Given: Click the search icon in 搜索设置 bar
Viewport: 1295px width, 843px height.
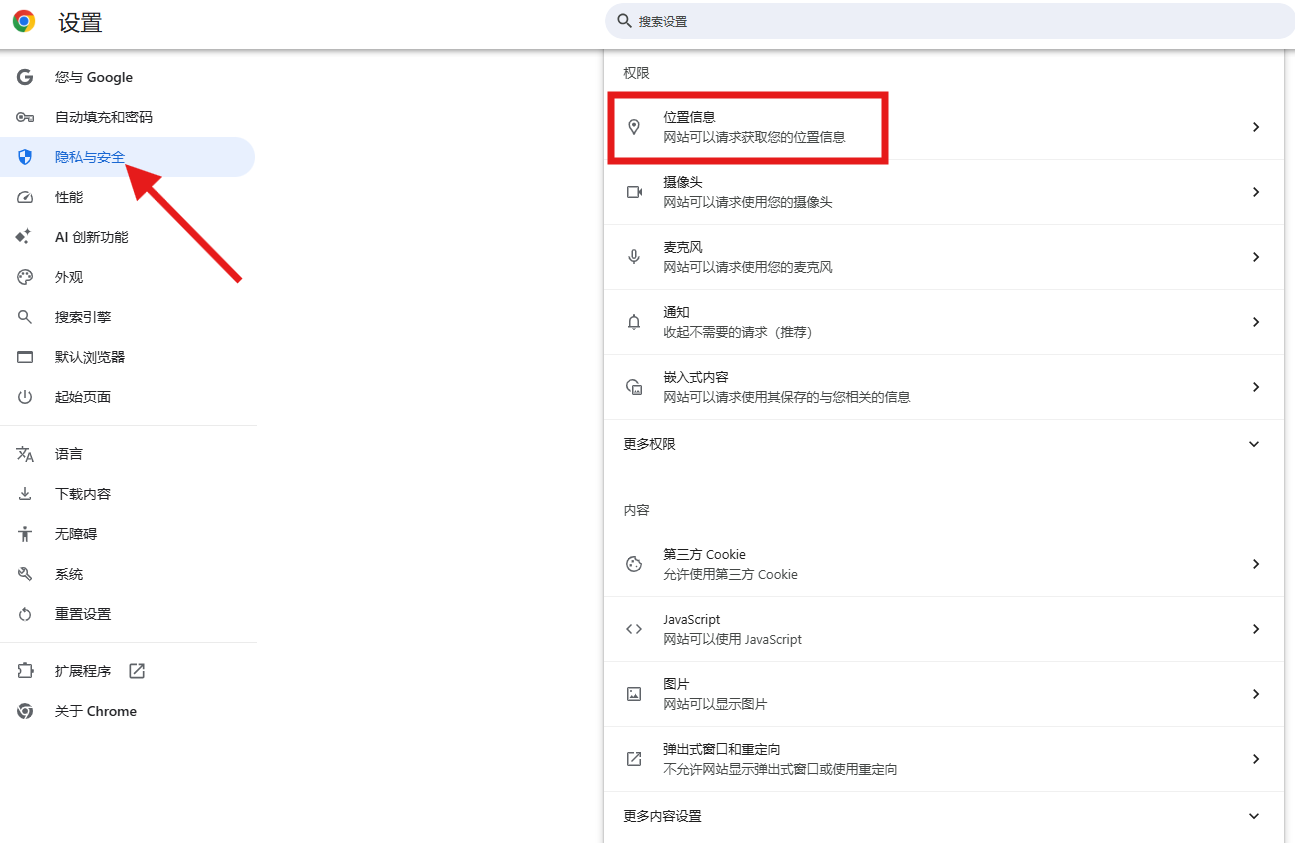Looking at the screenshot, I should click(625, 21).
